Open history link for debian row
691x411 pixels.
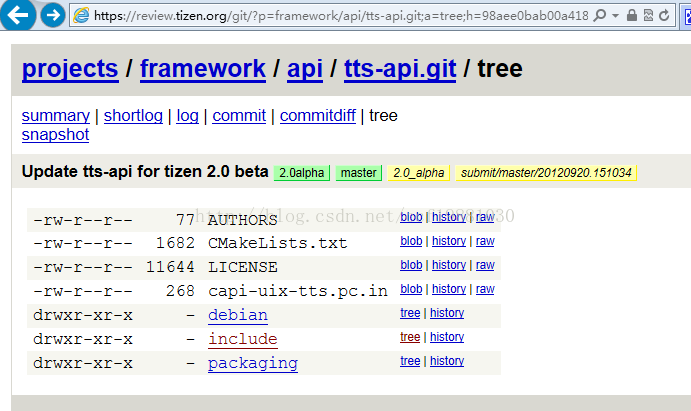point(447,313)
